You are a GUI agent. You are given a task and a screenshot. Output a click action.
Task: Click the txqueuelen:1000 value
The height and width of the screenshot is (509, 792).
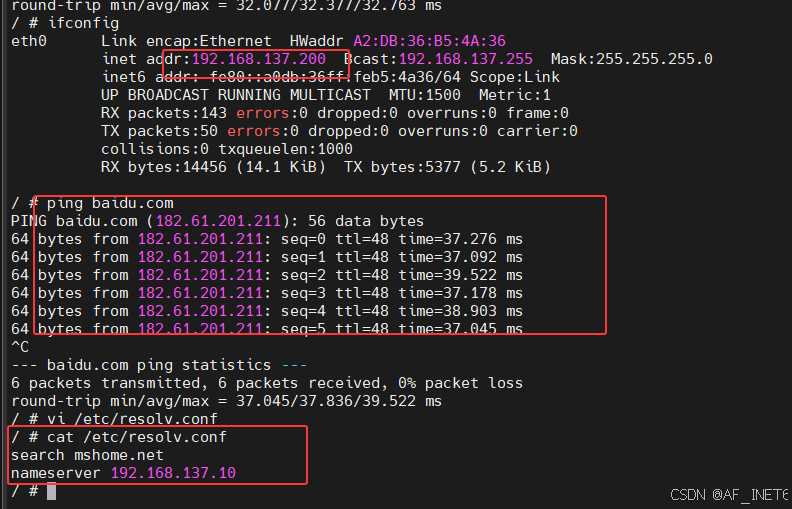(x=285, y=149)
